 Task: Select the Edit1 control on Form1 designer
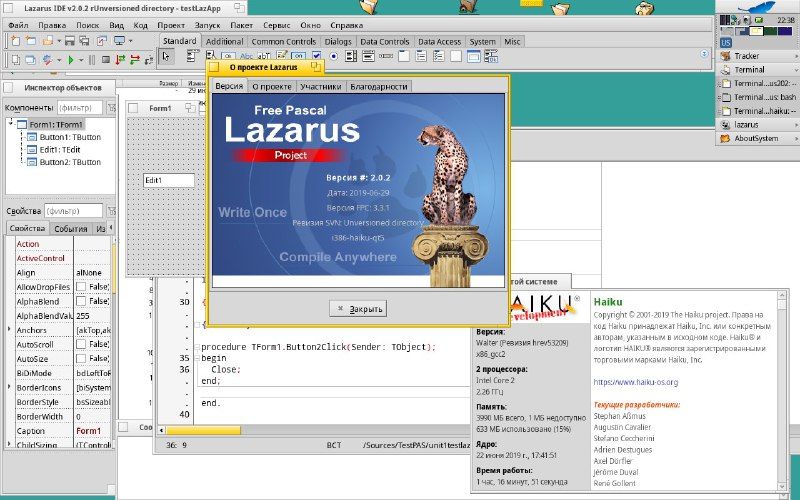click(x=169, y=180)
